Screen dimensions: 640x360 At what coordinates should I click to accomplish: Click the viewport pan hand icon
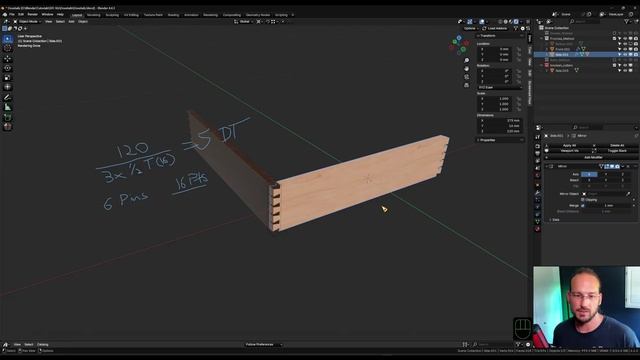467,69
